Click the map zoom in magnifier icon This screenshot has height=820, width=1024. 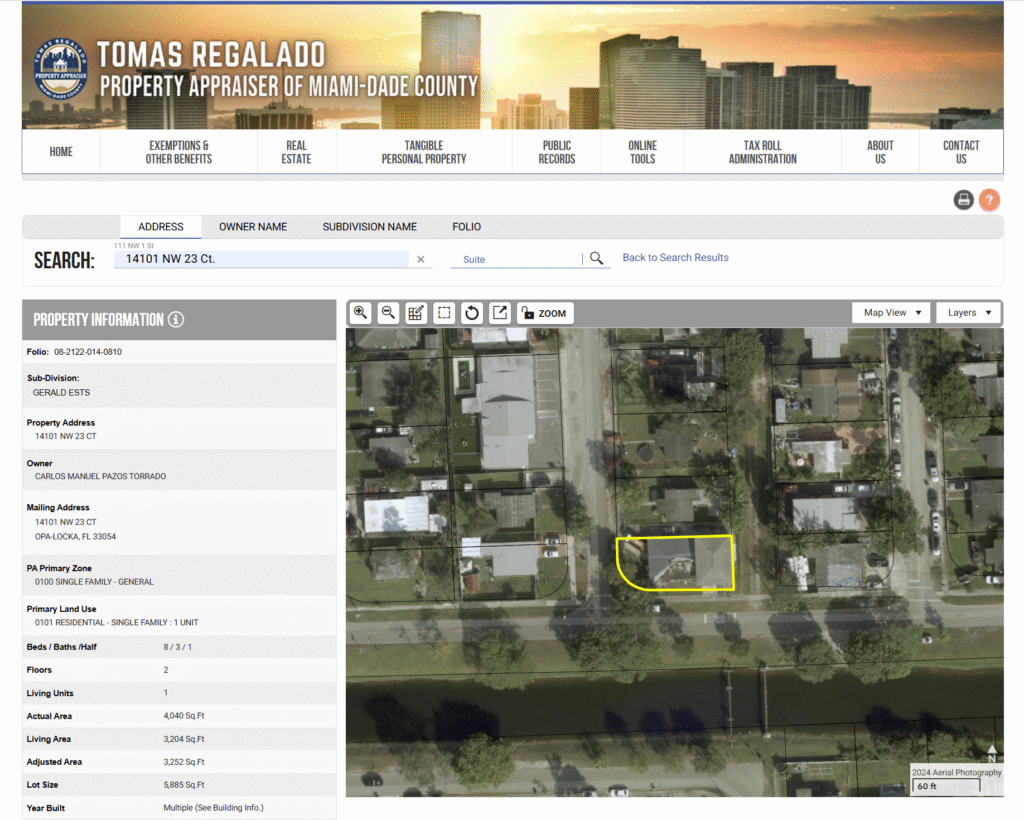coord(361,313)
